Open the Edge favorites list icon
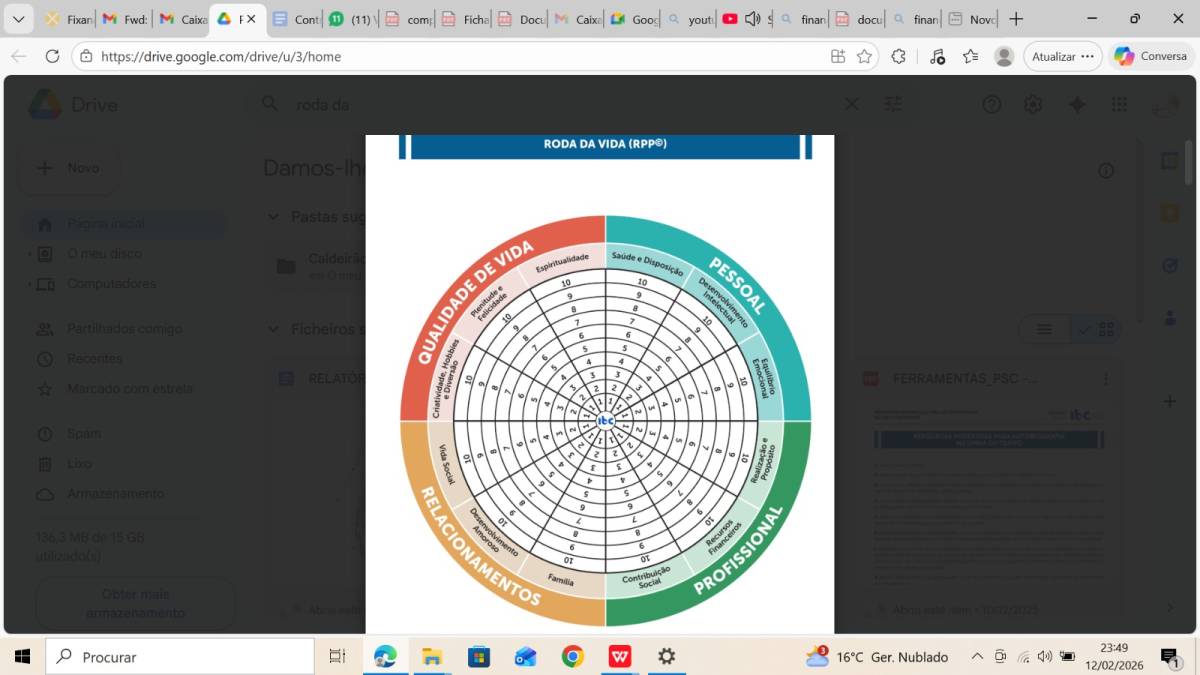This screenshot has height=675, width=1200. 970,57
